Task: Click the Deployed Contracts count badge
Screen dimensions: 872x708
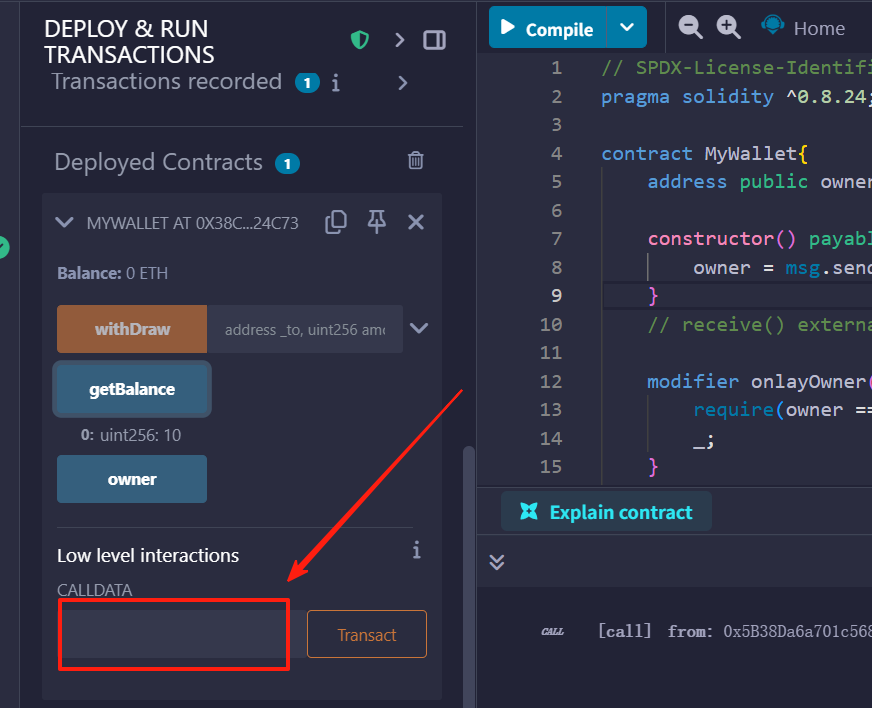Action: (x=288, y=164)
